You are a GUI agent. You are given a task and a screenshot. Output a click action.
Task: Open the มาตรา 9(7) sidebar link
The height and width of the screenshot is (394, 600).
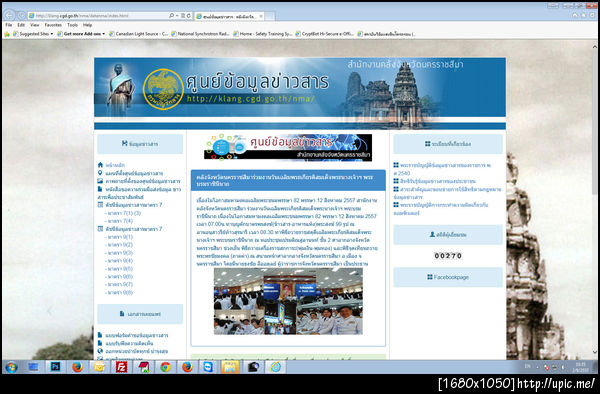[x=120, y=285]
